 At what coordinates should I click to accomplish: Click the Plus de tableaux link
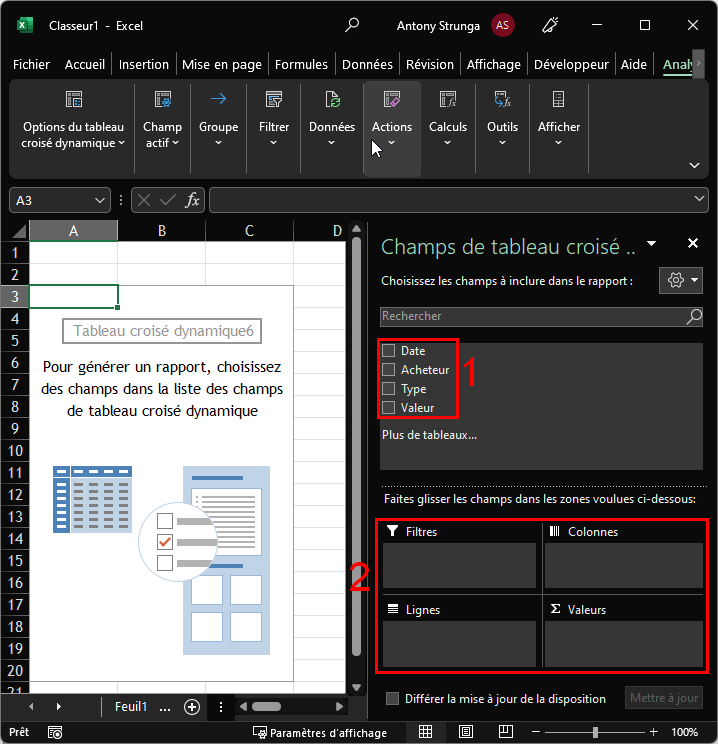pyautogui.click(x=429, y=435)
